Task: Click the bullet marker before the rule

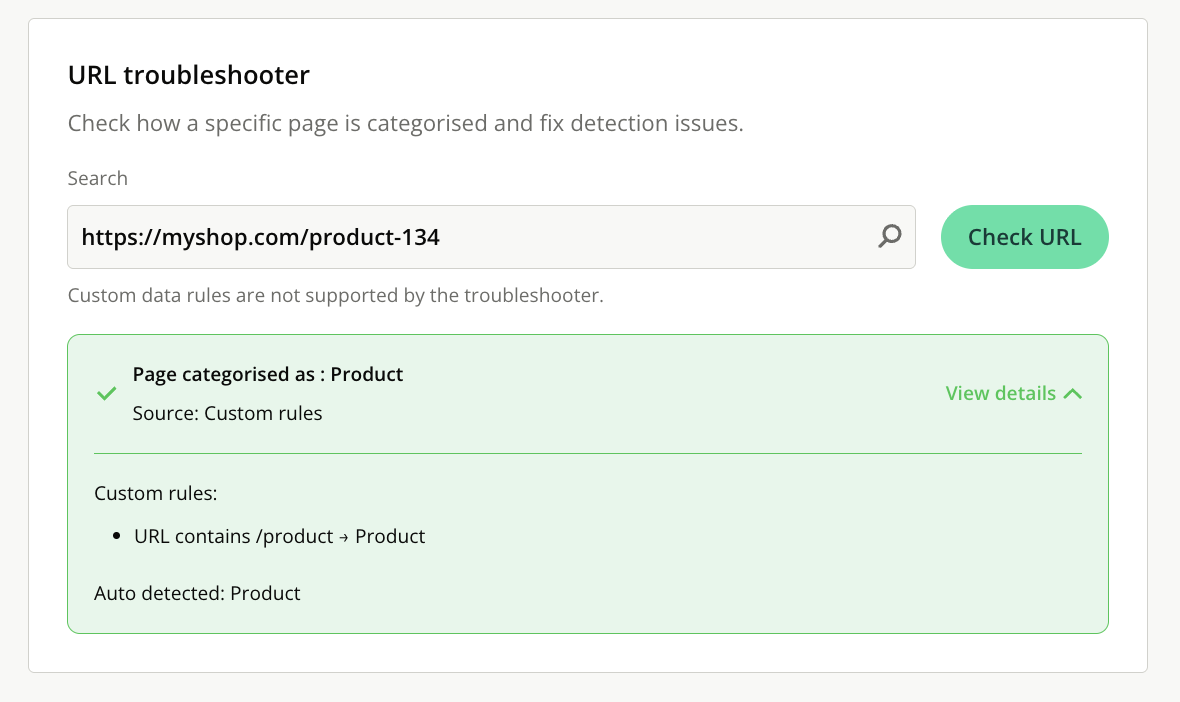Action: click(117, 537)
